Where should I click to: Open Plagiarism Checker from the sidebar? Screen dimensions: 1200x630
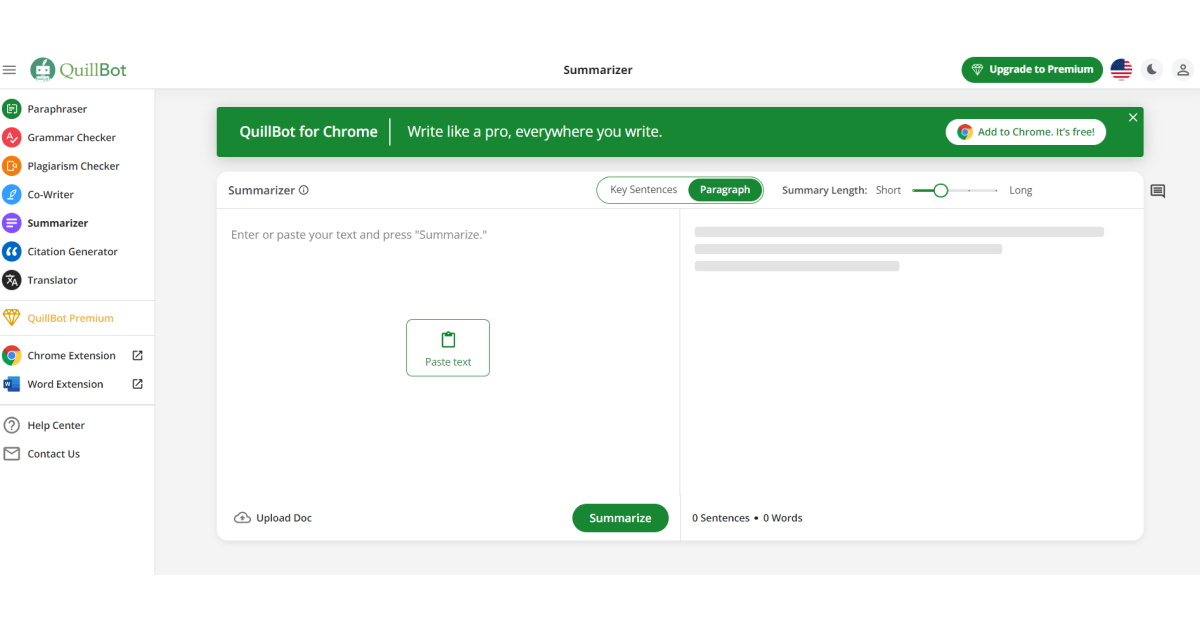click(74, 166)
